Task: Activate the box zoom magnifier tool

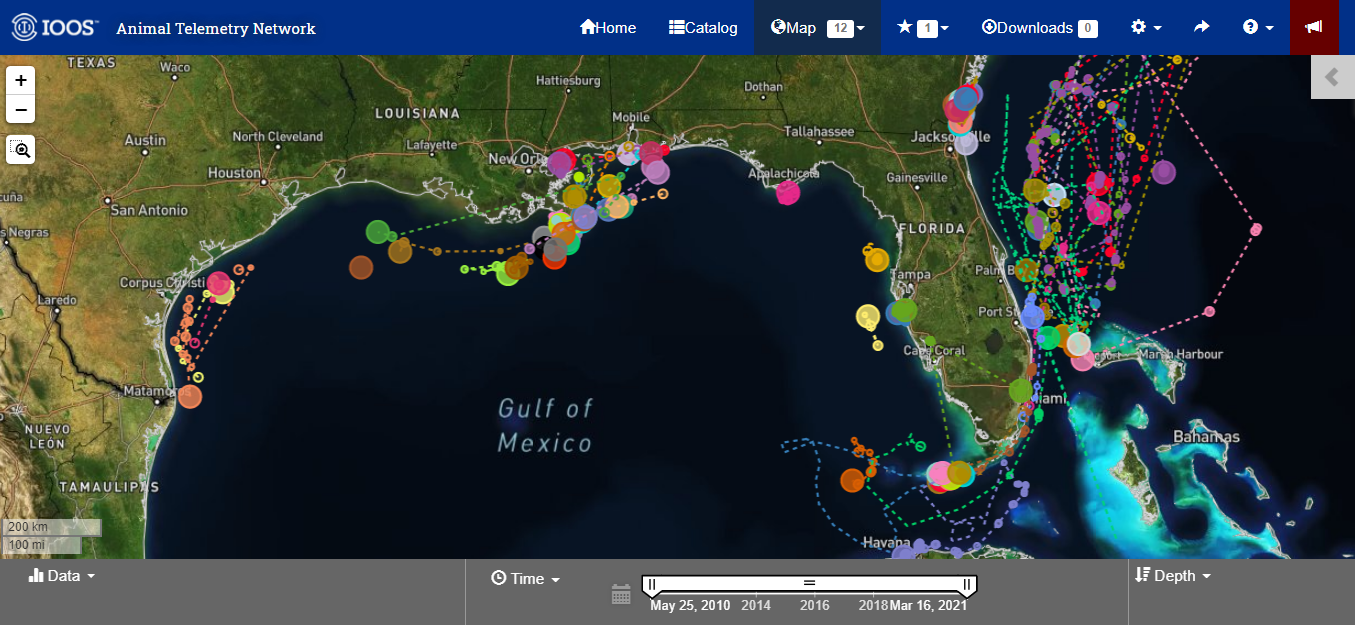Action: (20, 149)
